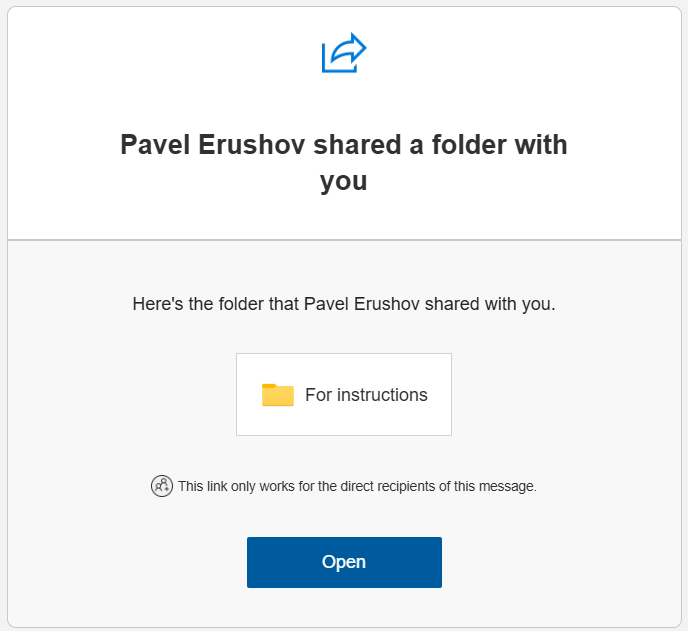Click the word "you" on heading's second line
The height and width of the screenshot is (631, 688).
tap(344, 181)
